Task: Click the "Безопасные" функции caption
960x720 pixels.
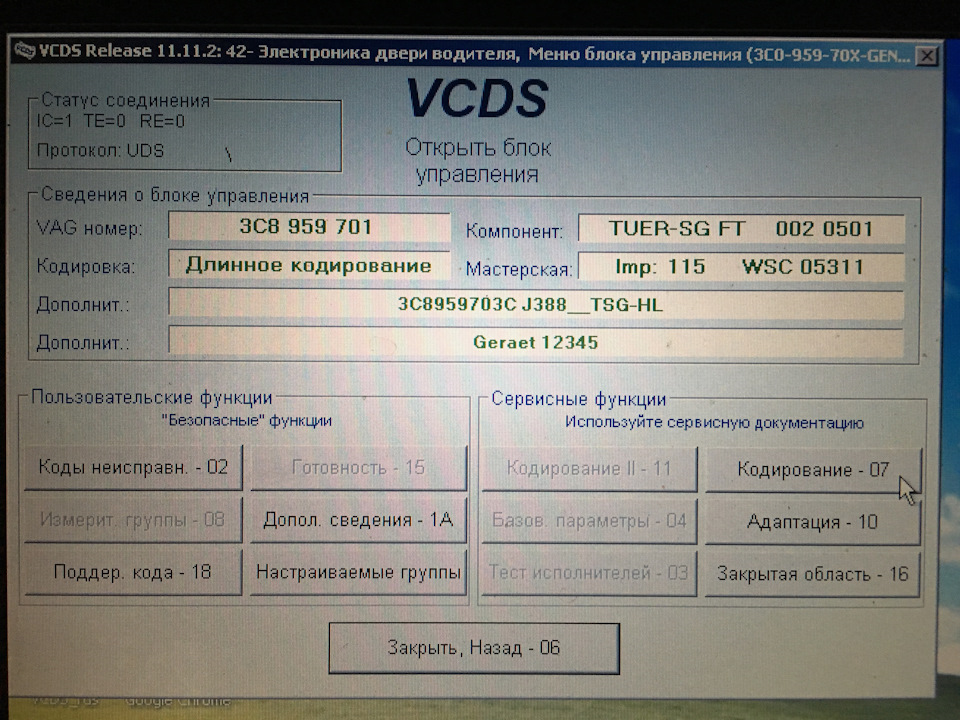Action: point(247,421)
